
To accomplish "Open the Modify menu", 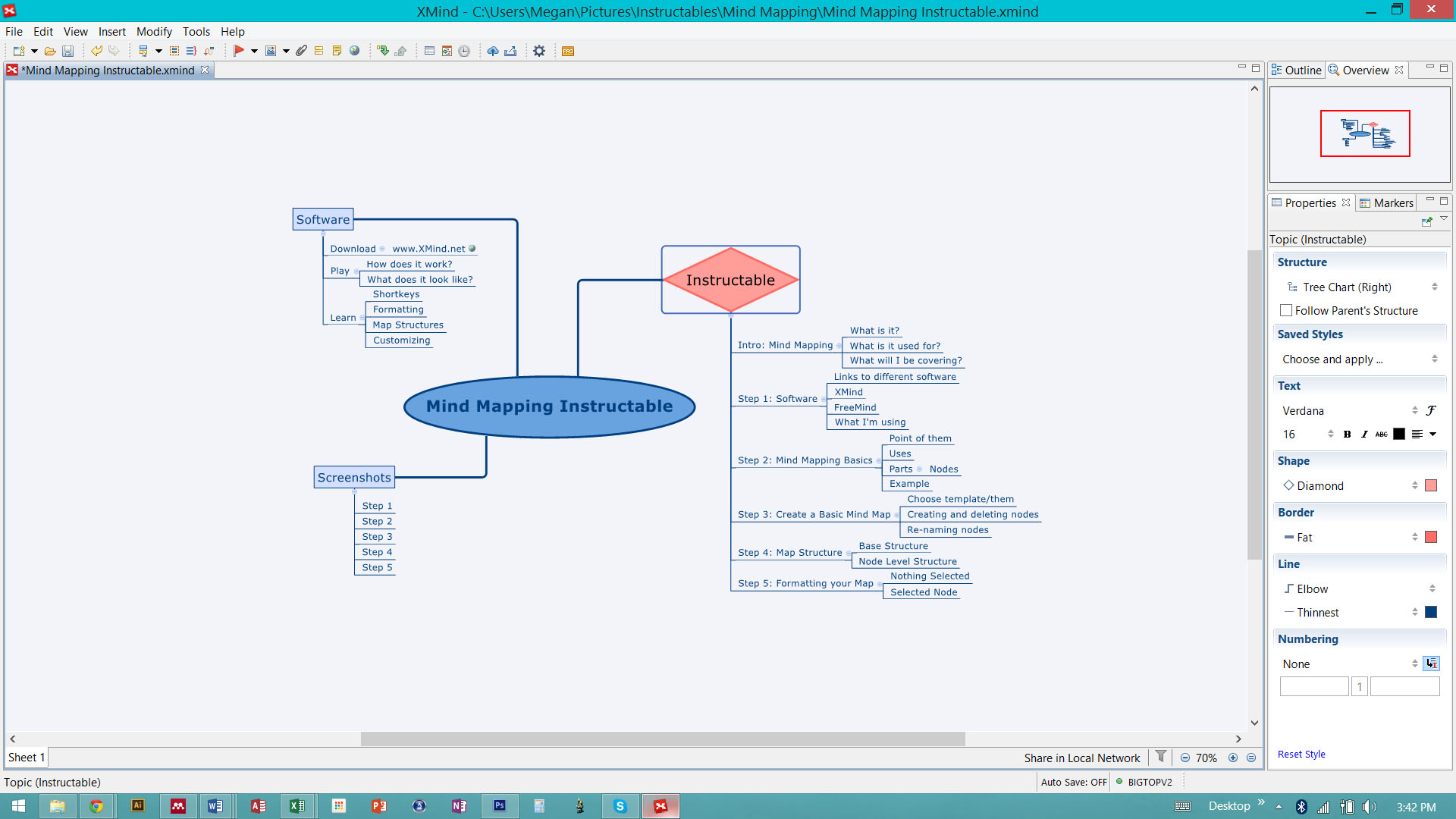I will click(154, 32).
